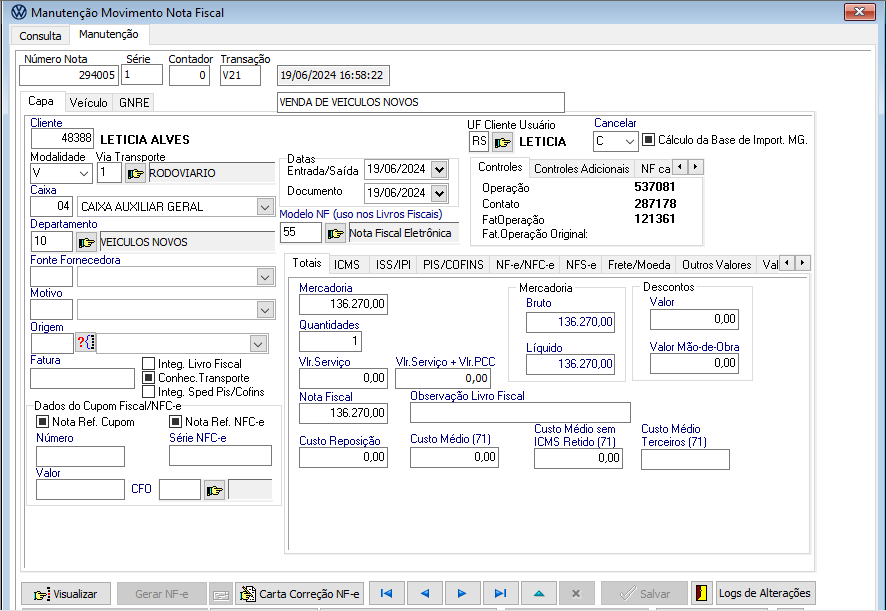Switch to the Veículo tab
Viewport: 886px width, 611px height.
pos(88,102)
